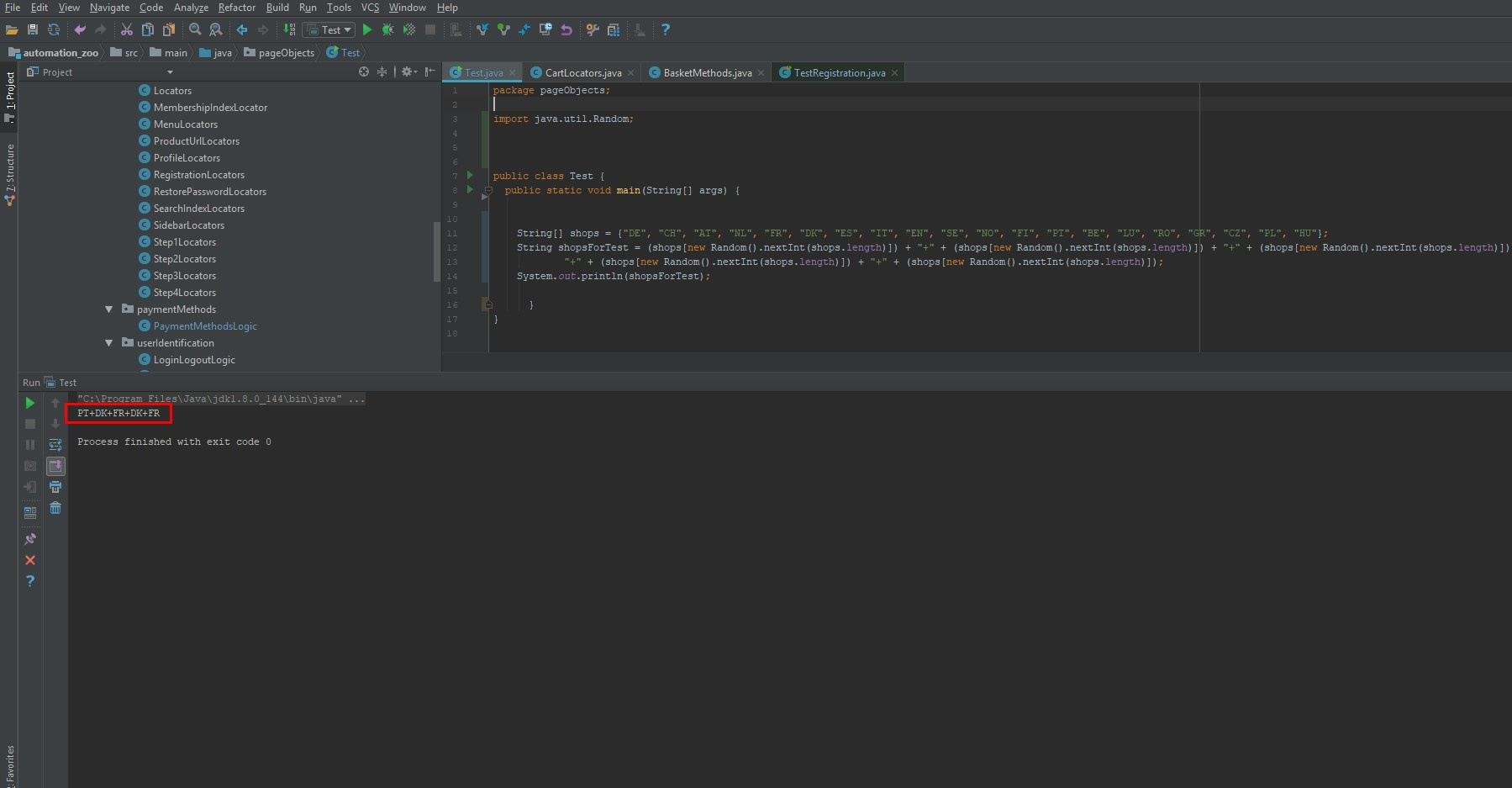The width and height of the screenshot is (1512, 788).
Task: Open the Project panel gear settings menu
Action: 408,71
